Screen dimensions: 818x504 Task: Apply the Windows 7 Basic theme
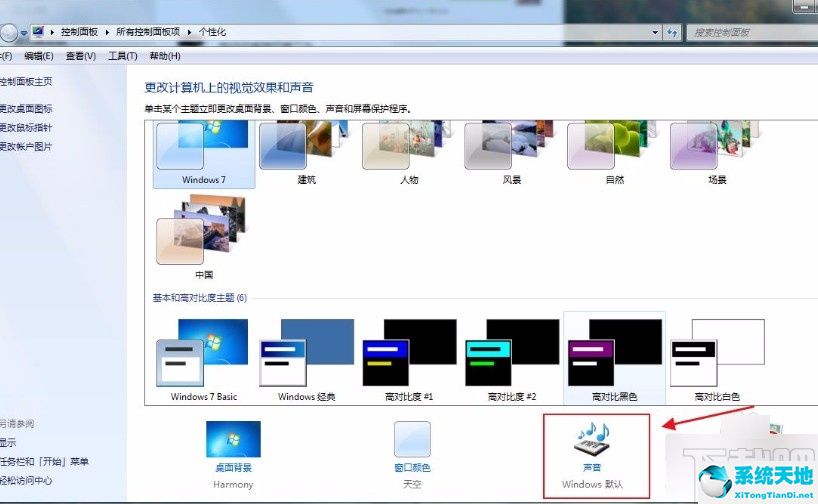tap(204, 360)
